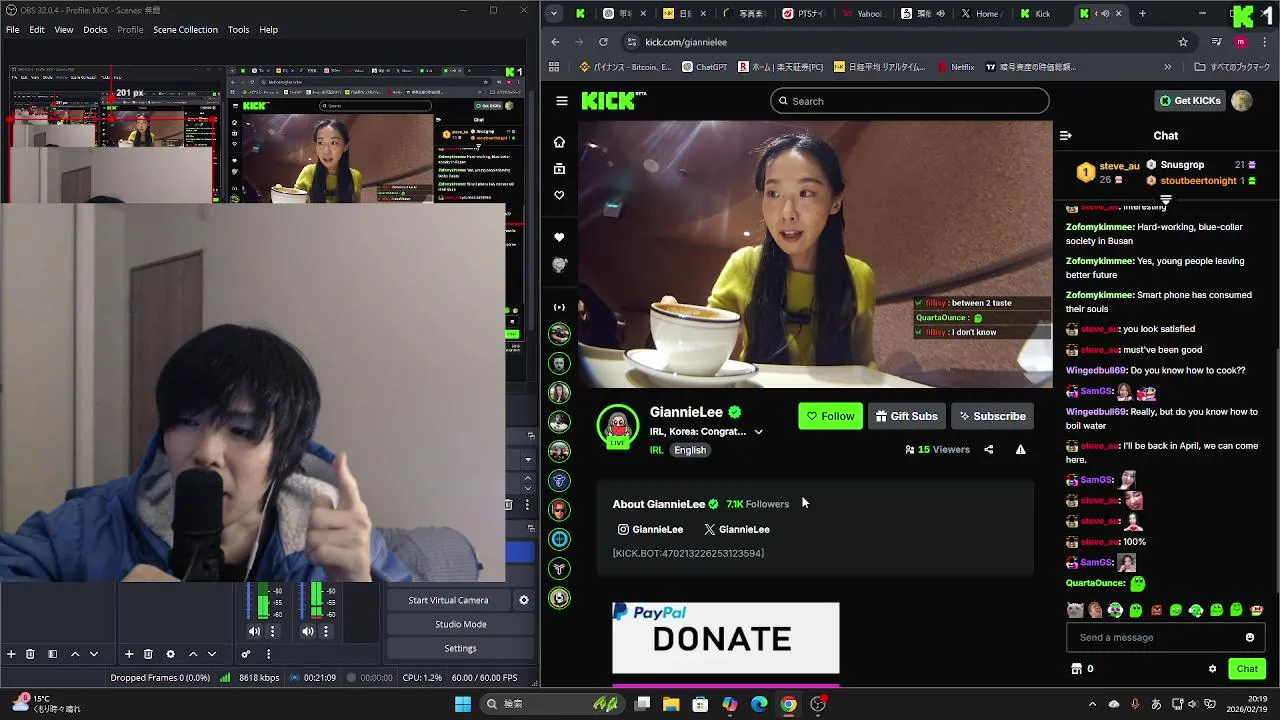
Task: Move scene down in OBS list
Action: pyautogui.click(x=94, y=654)
